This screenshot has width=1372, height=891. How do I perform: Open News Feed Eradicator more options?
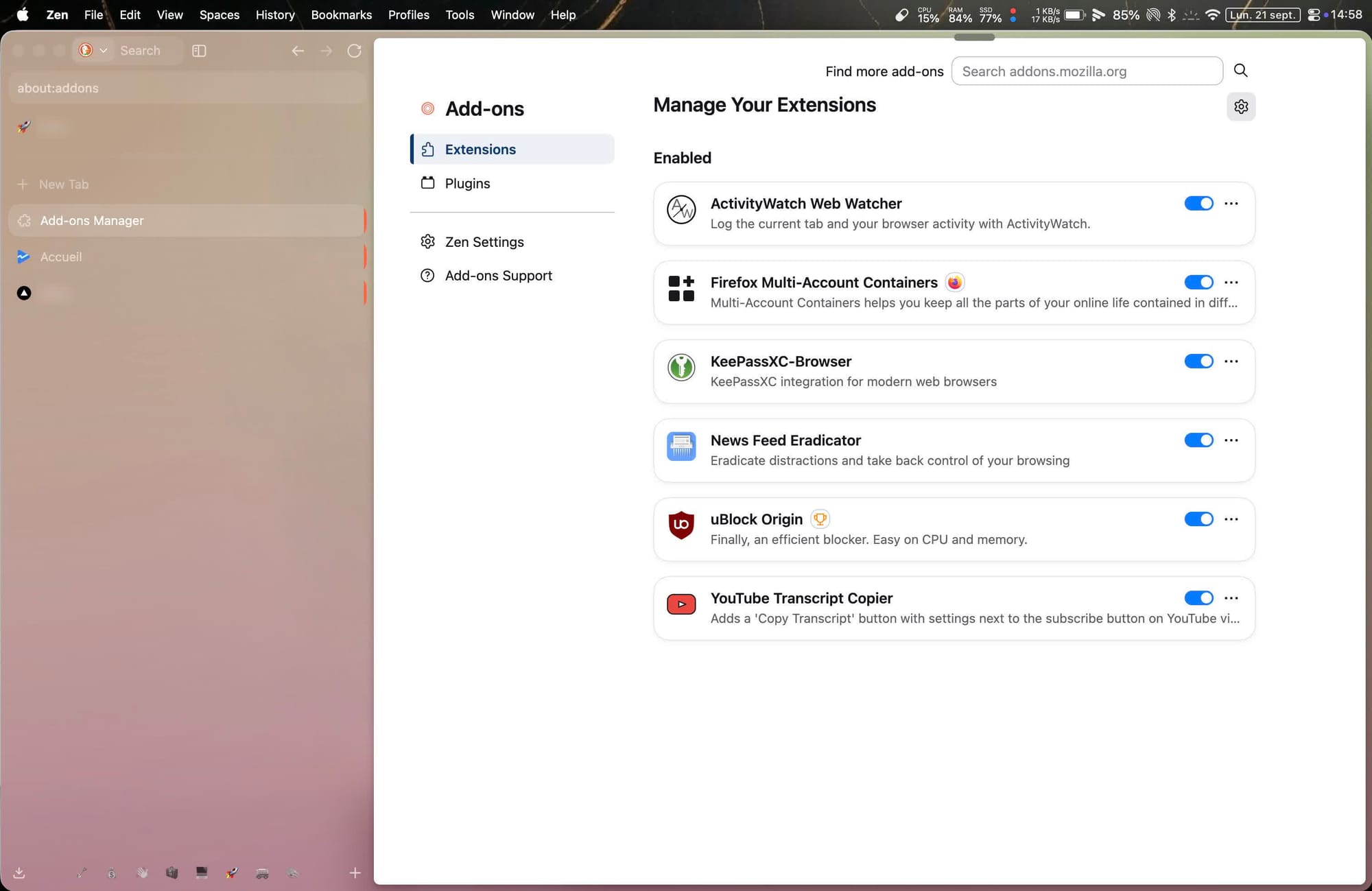(1231, 440)
